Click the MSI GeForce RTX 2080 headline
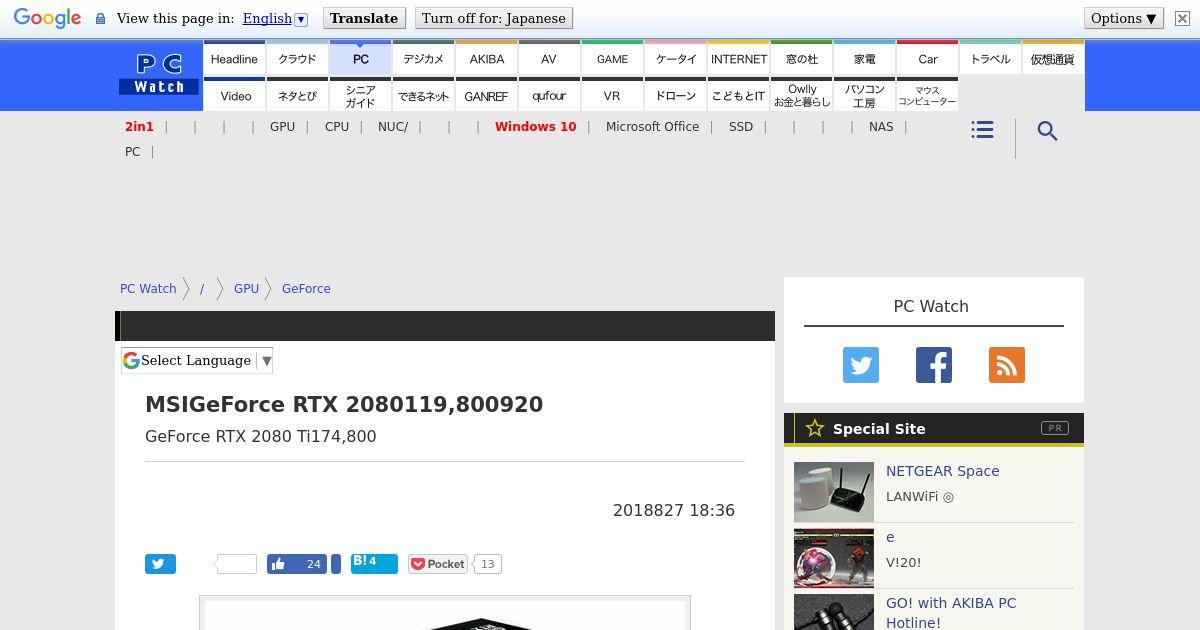The width and height of the screenshot is (1200, 630). coord(344,404)
